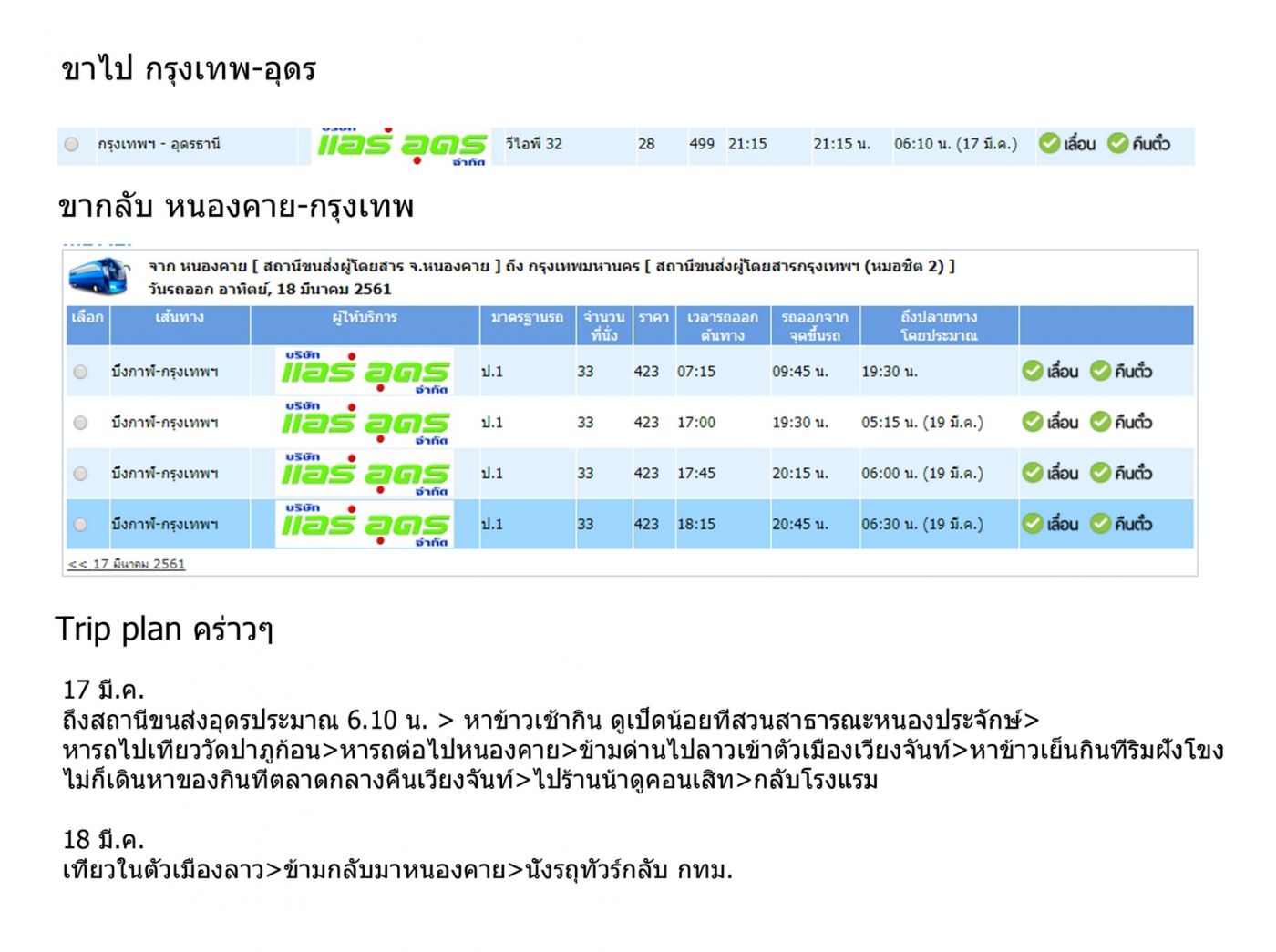Screen dimensions: 1276x952
Task: Click คืนตั๋ว icon for 18:15 trip
Action: pos(1101,524)
